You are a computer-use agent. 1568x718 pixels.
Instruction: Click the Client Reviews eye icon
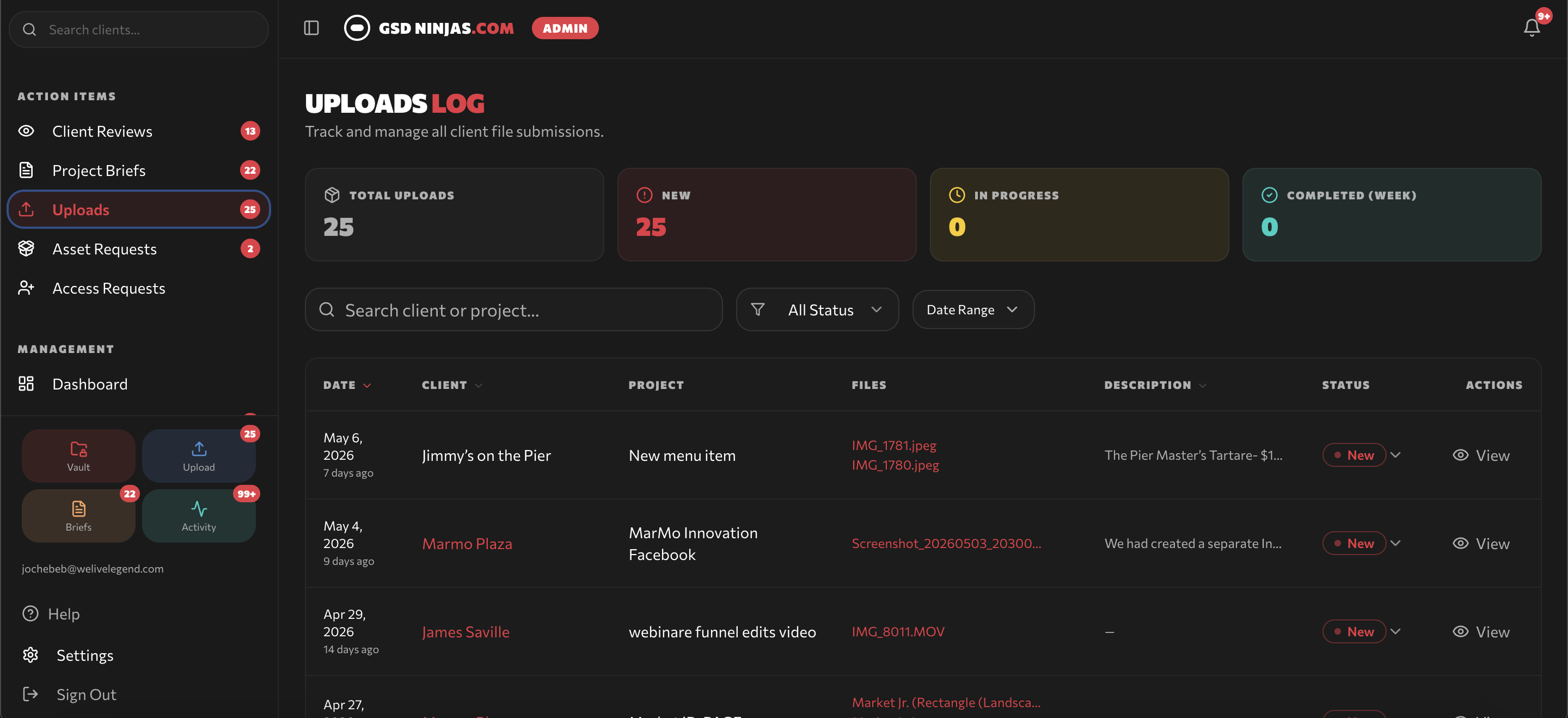[x=26, y=131]
